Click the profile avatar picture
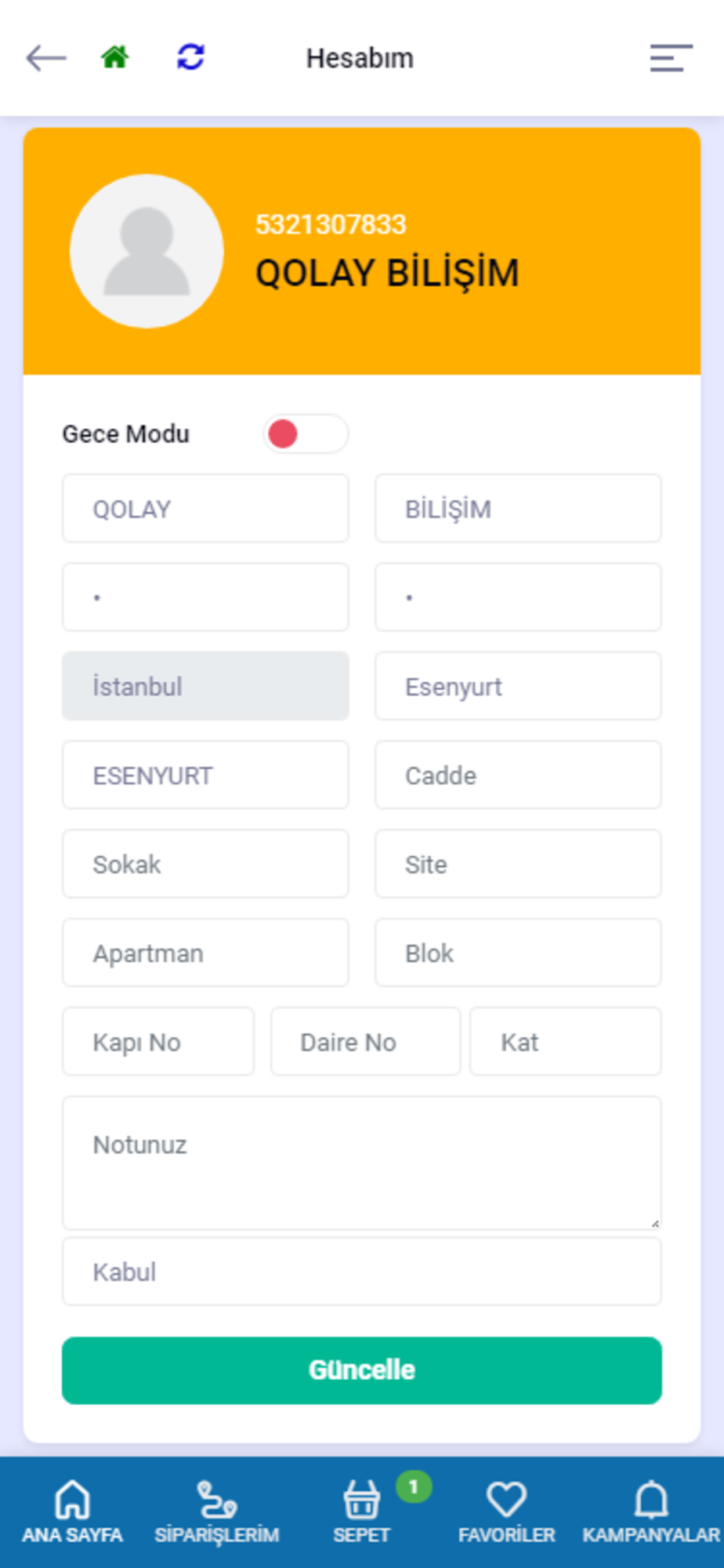724x1568 pixels. [147, 251]
